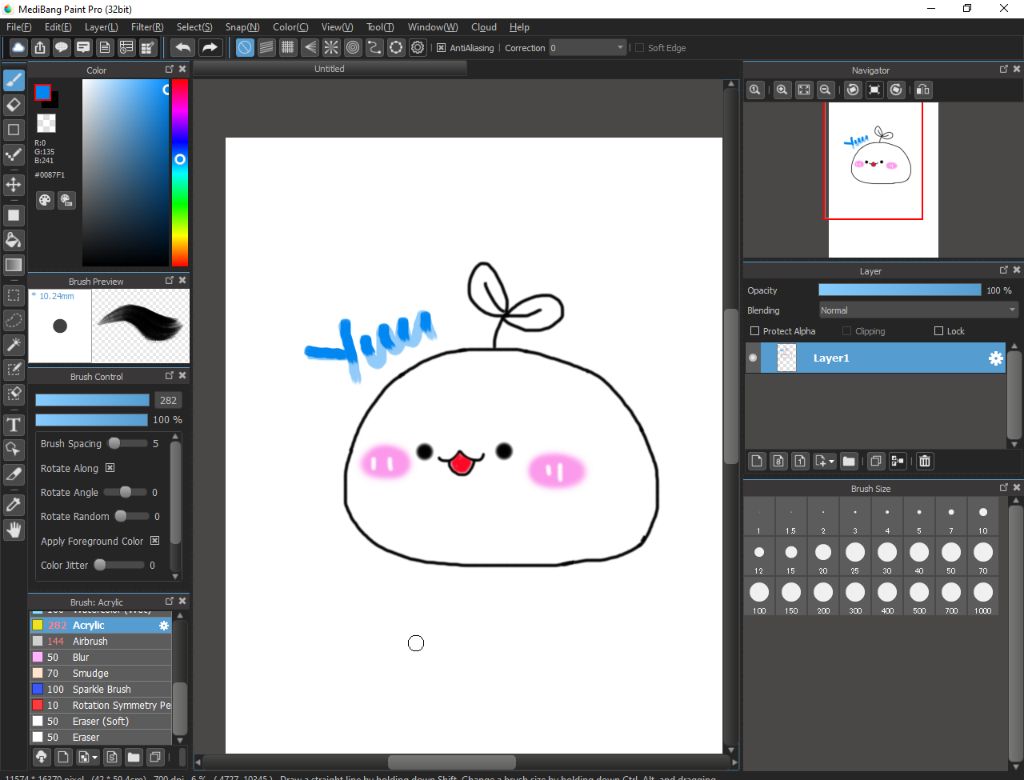Open Layer1 settings gear

(x=995, y=358)
